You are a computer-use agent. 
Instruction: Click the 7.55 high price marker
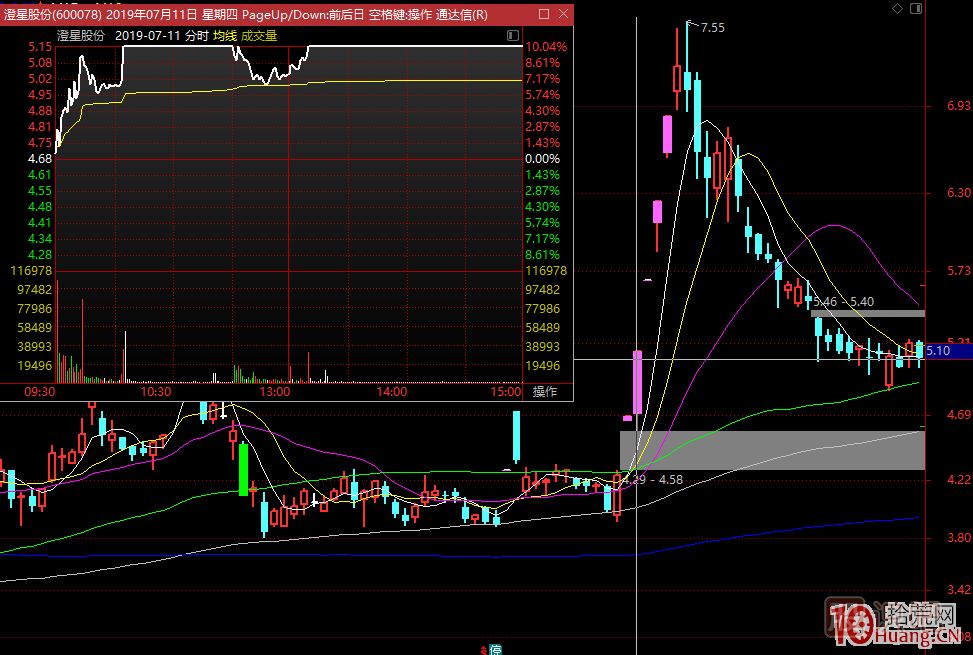[712, 28]
